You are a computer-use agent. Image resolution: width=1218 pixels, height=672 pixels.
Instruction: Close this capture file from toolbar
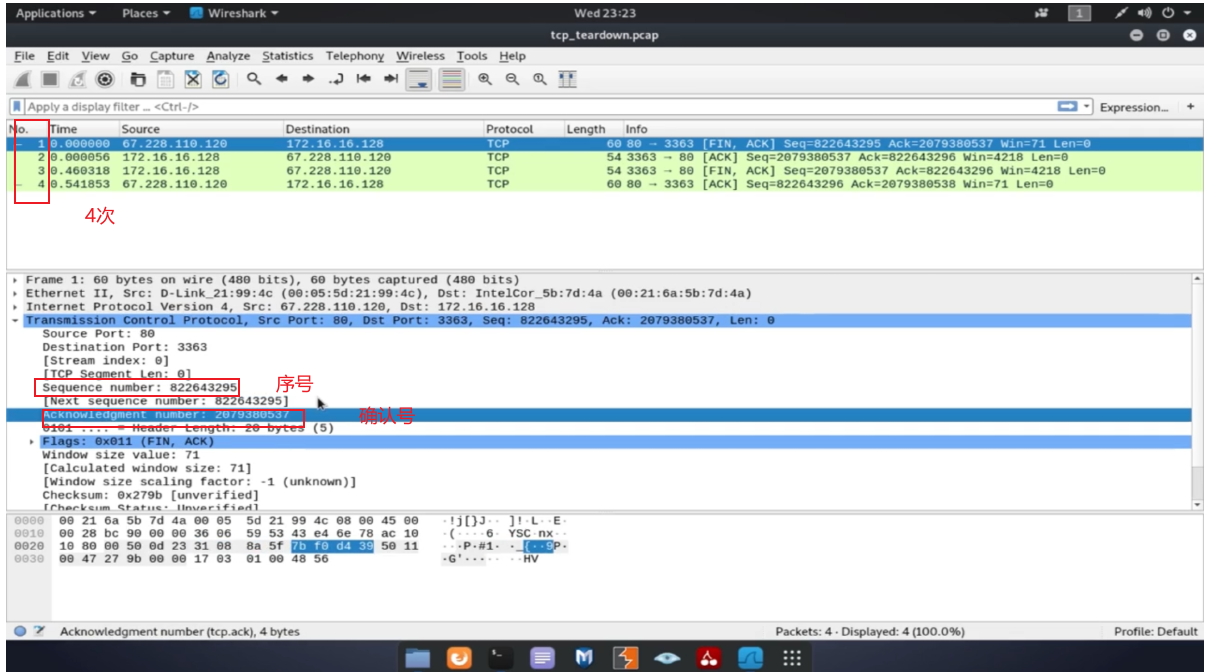click(194, 79)
